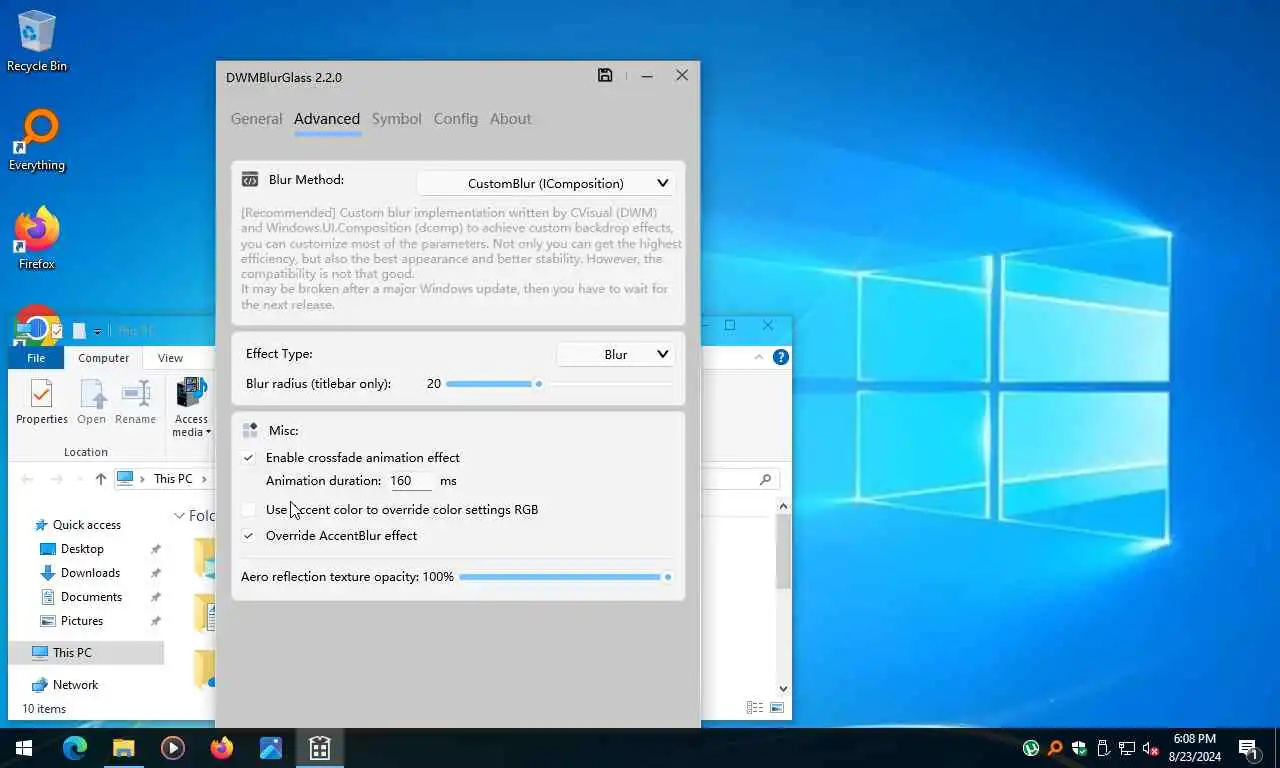
Task: Select the Advanced tab
Action: (x=327, y=118)
